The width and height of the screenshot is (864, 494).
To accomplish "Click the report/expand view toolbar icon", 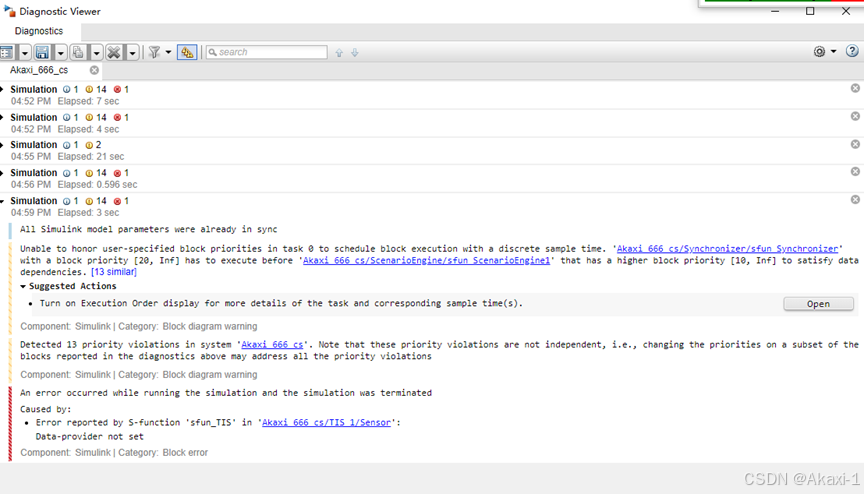I will [7, 52].
